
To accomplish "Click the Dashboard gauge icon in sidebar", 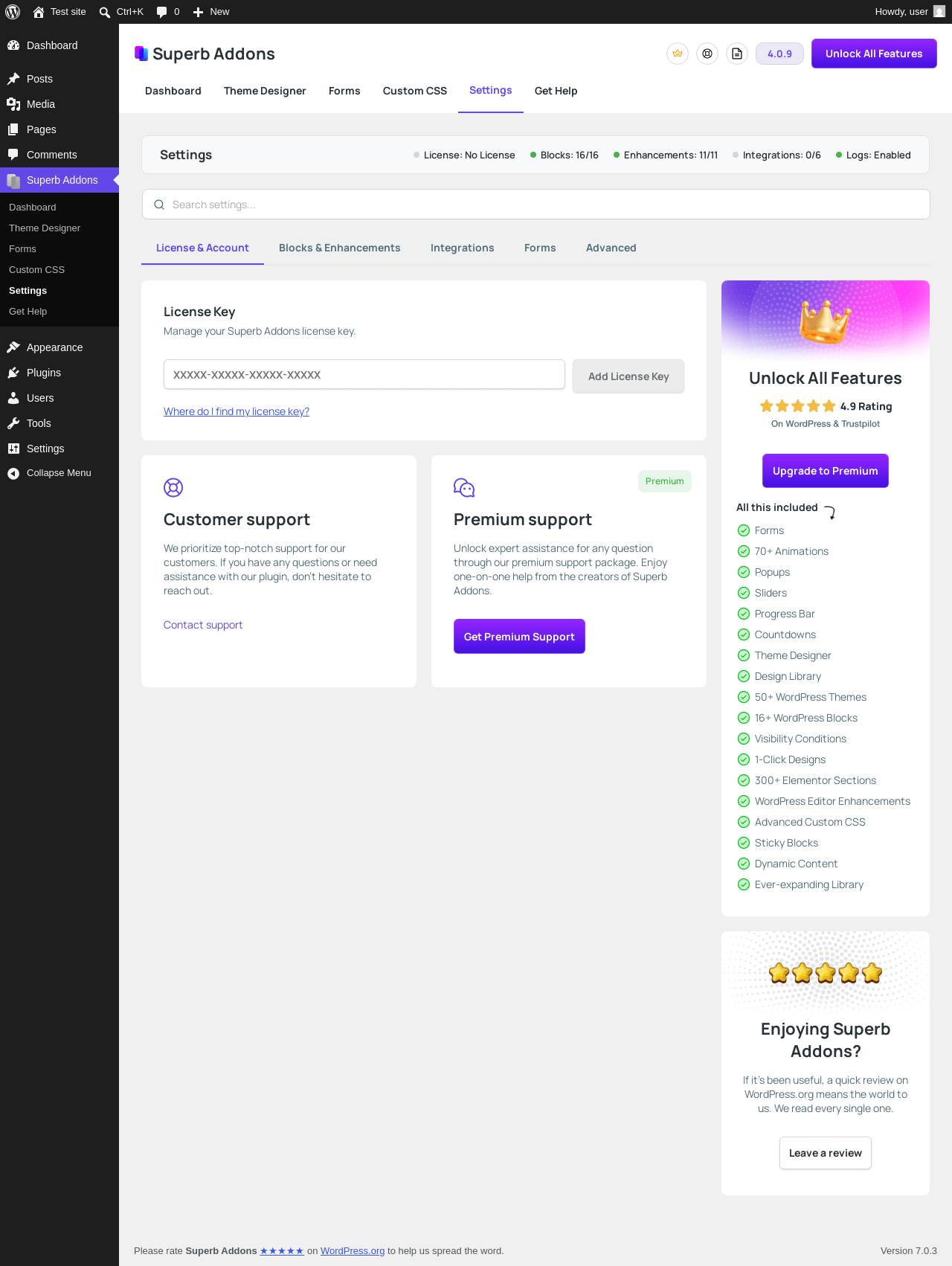I will 13,45.
